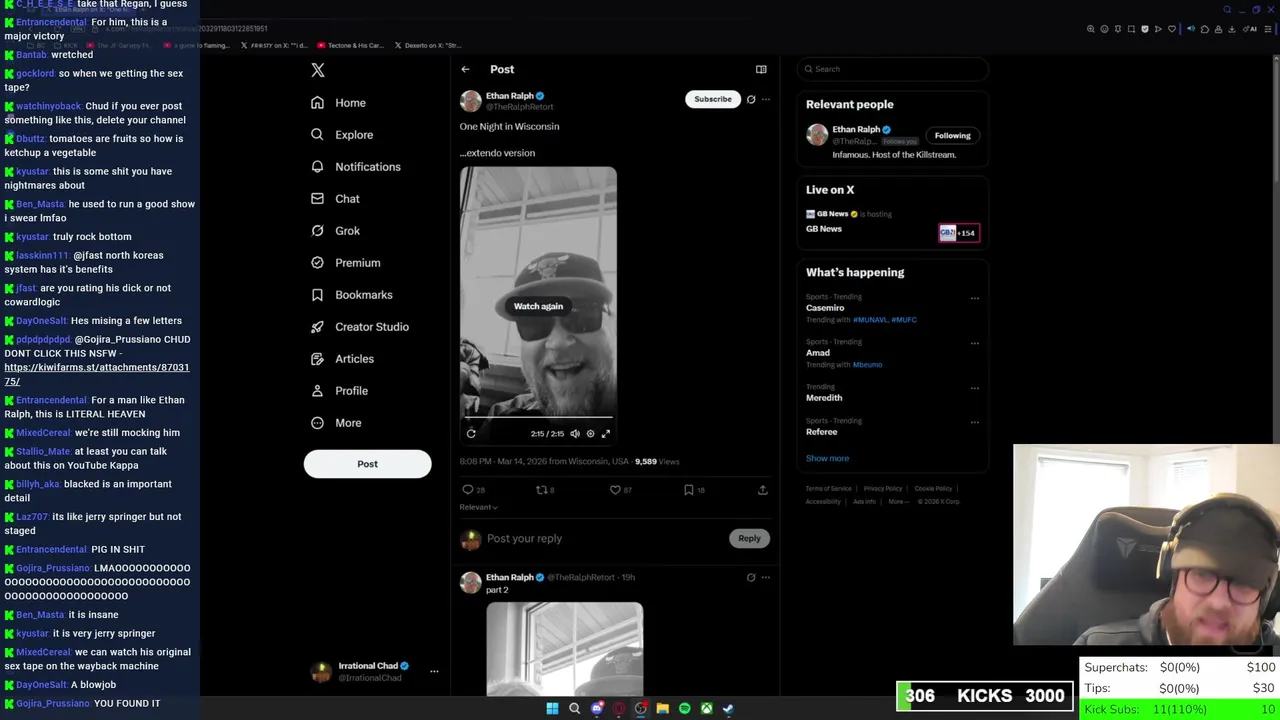Open the Relevant sort dropdown
This screenshot has height=720, width=1280.
(x=478, y=507)
